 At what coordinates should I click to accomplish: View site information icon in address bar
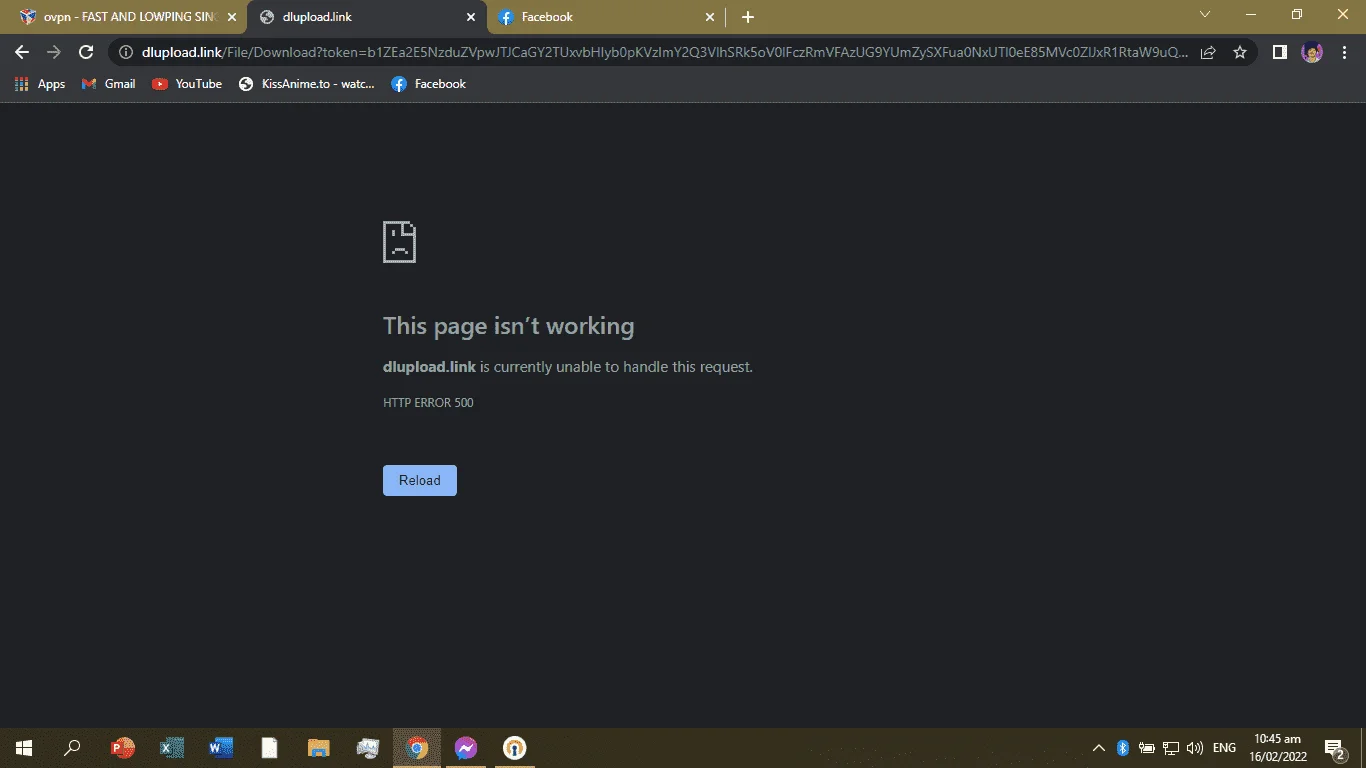pyautogui.click(x=127, y=52)
